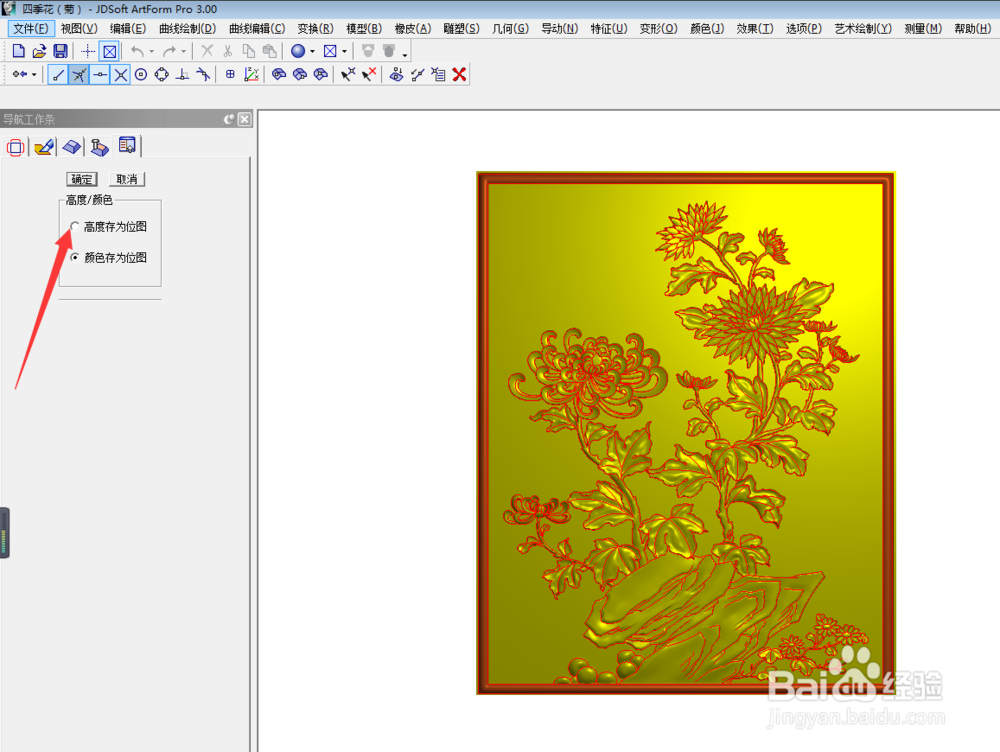The image size is (1000, 752).
Task: Open the display mode dropdown arrow
Action: coord(344,52)
